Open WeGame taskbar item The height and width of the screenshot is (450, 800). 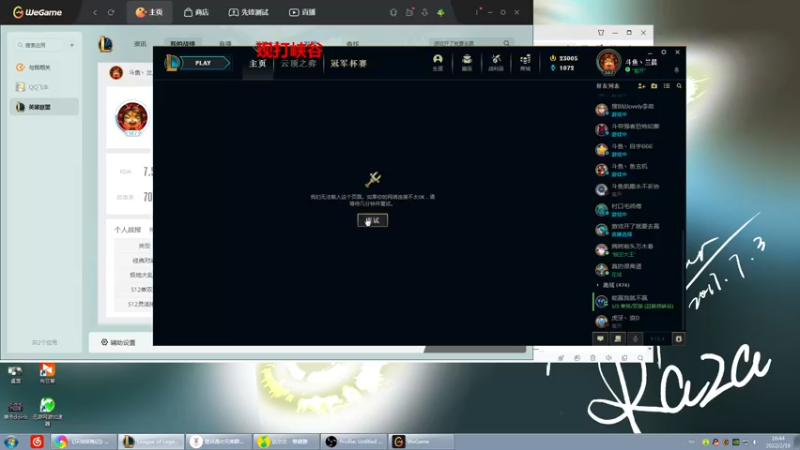tap(421, 441)
